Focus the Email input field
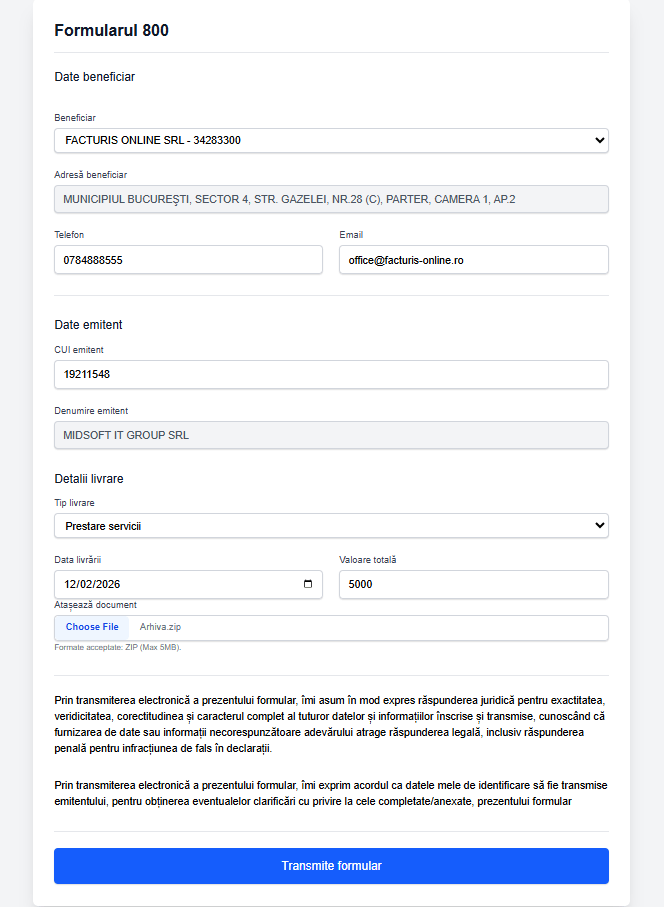664x907 pixels. pos(473,260)
